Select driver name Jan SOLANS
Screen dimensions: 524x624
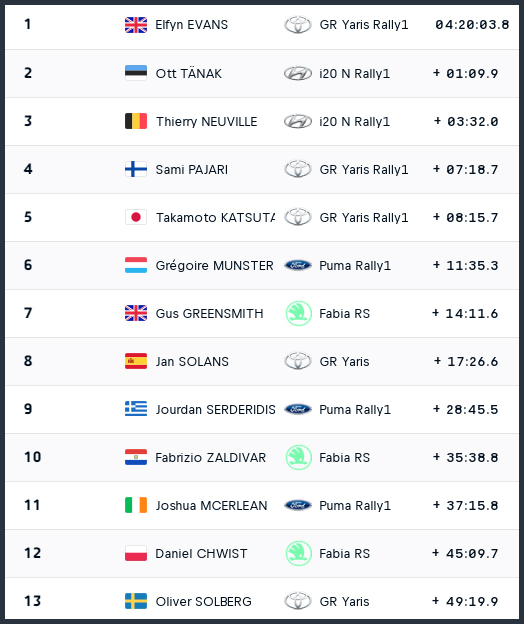click(x=192, y=361)
